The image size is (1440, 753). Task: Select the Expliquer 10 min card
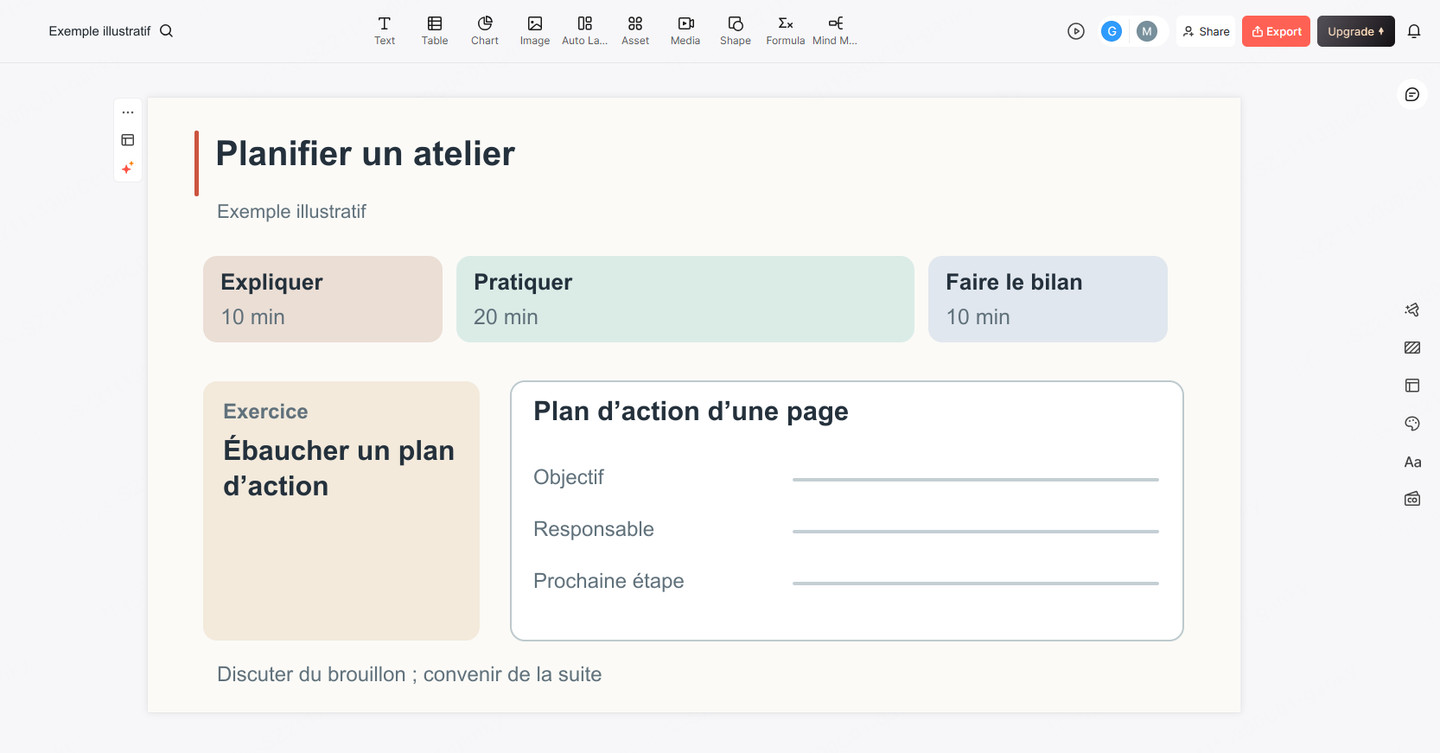(323, 299)
